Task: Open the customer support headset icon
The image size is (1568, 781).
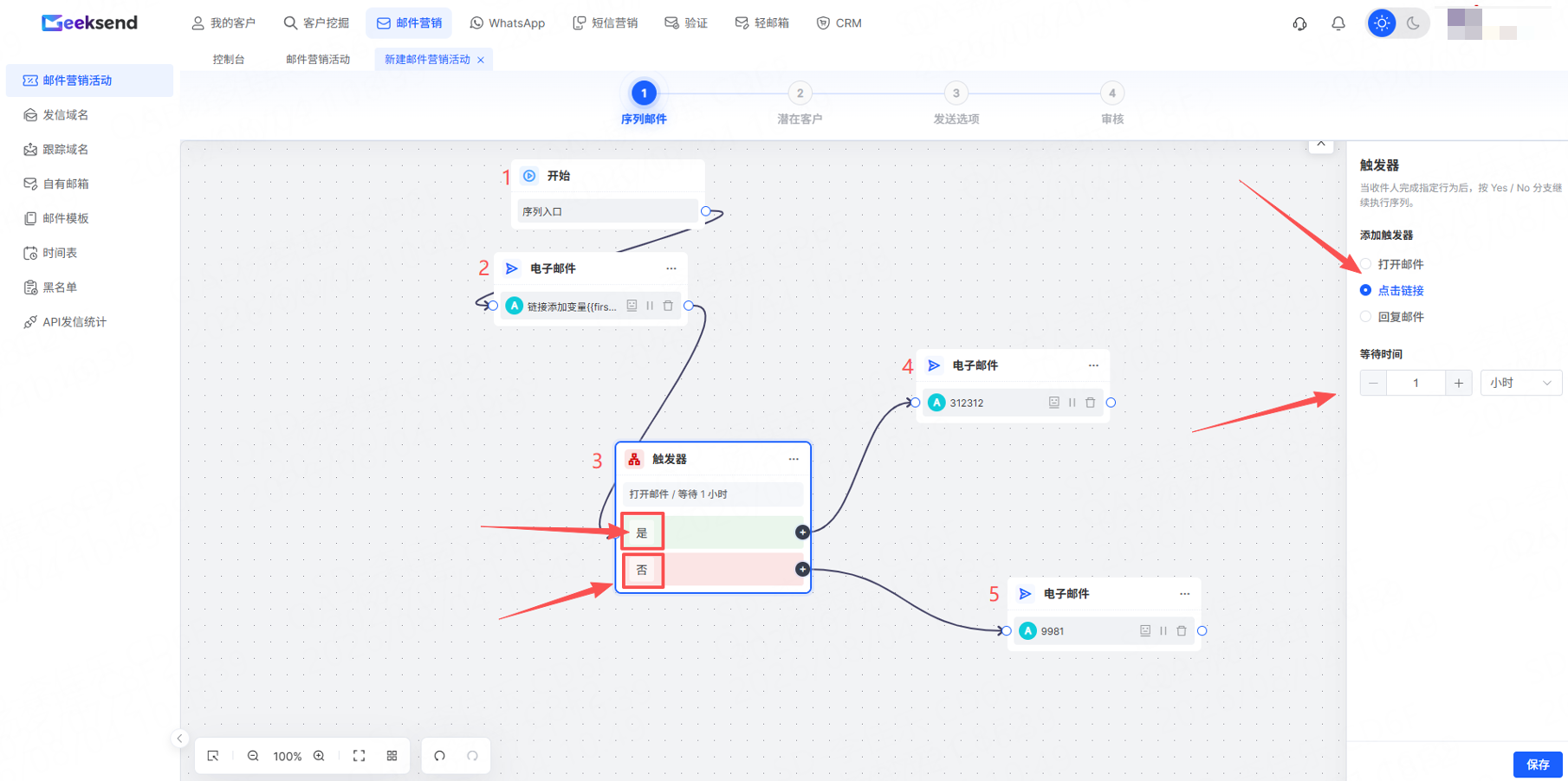Action: pos(1299,23)
